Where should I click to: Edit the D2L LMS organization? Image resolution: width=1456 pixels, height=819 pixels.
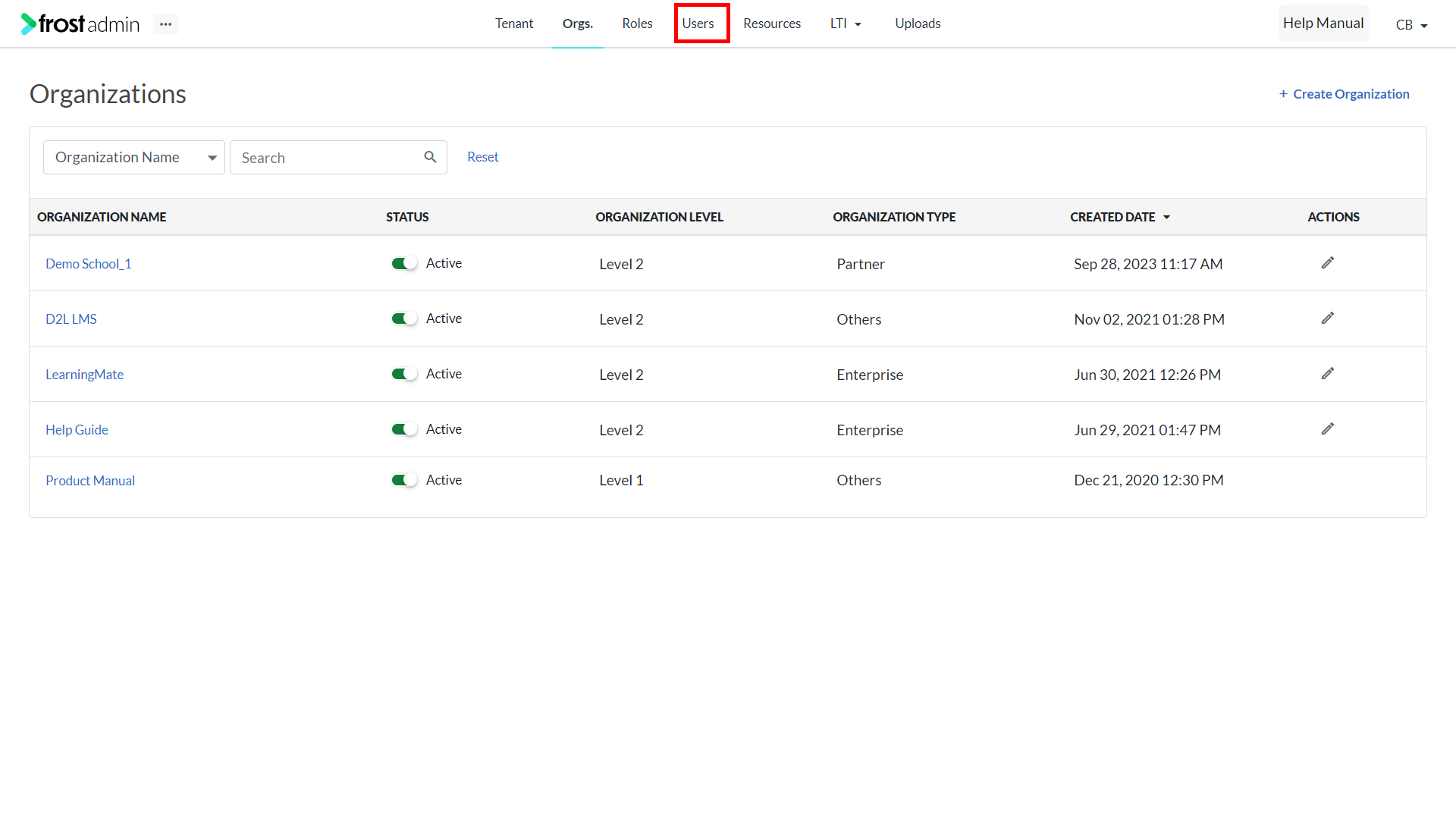pyautogui.click(x=1327, y=318)
